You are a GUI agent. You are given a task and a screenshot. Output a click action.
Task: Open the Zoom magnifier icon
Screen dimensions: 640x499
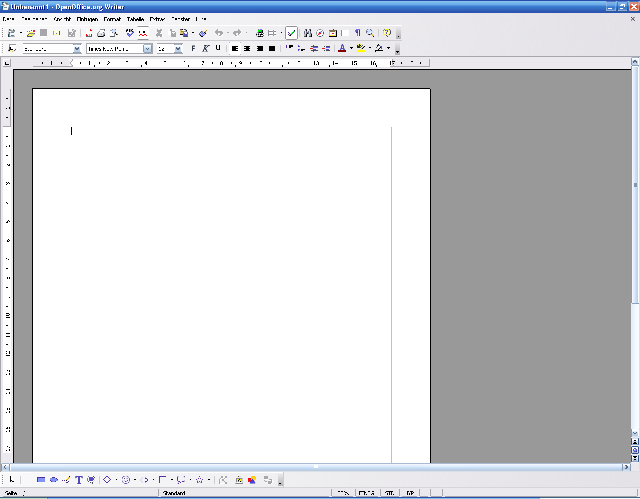(370, 33)
